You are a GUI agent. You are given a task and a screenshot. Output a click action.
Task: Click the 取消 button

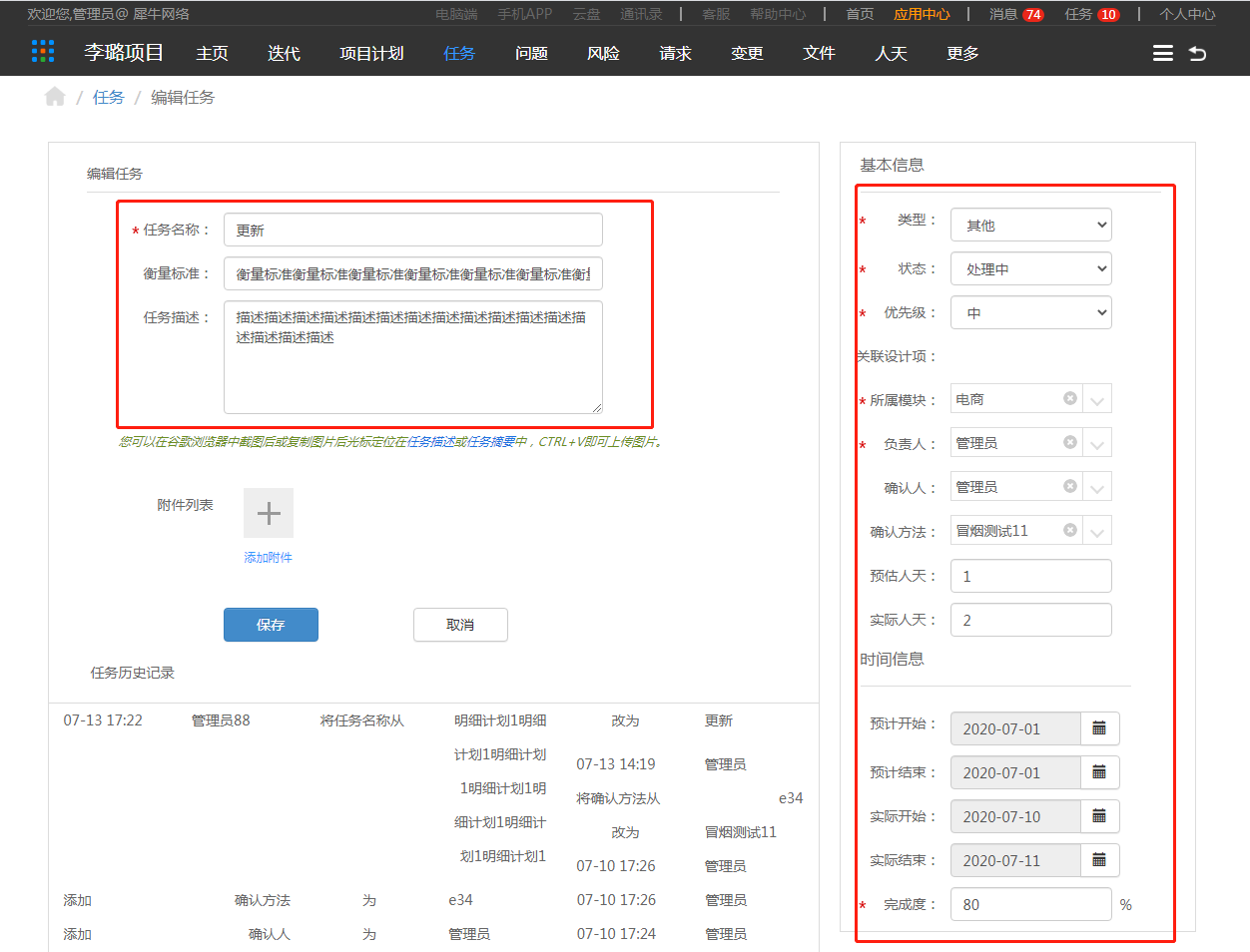tap(460, 625)
